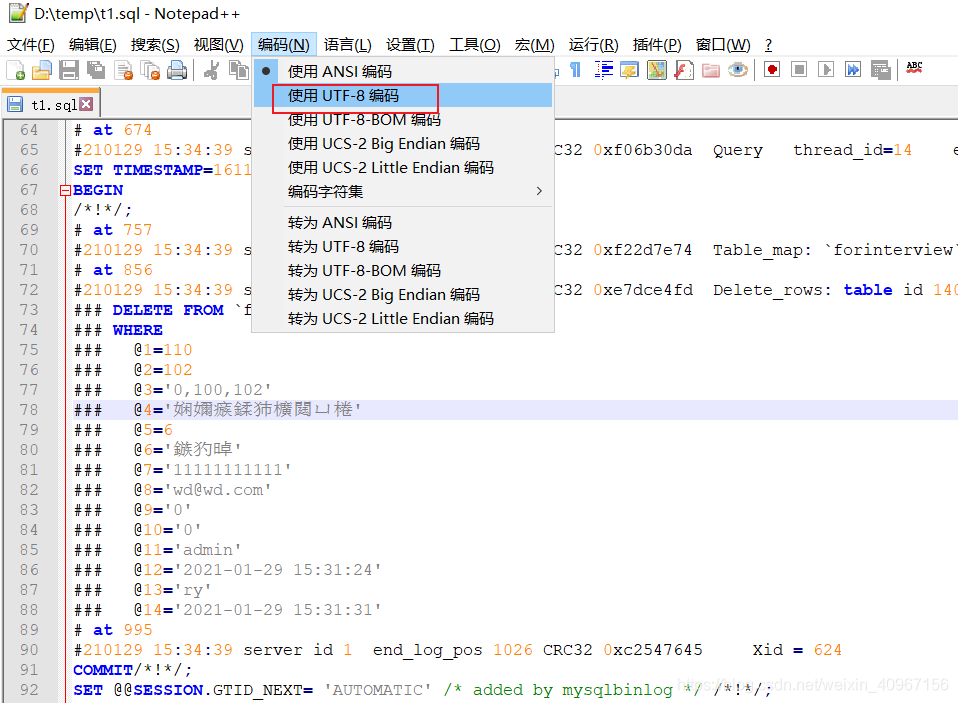Viewport: 958px width, 703px height.
Task: Click the Cut scissors icon
Action: click(x=211, y=70)
